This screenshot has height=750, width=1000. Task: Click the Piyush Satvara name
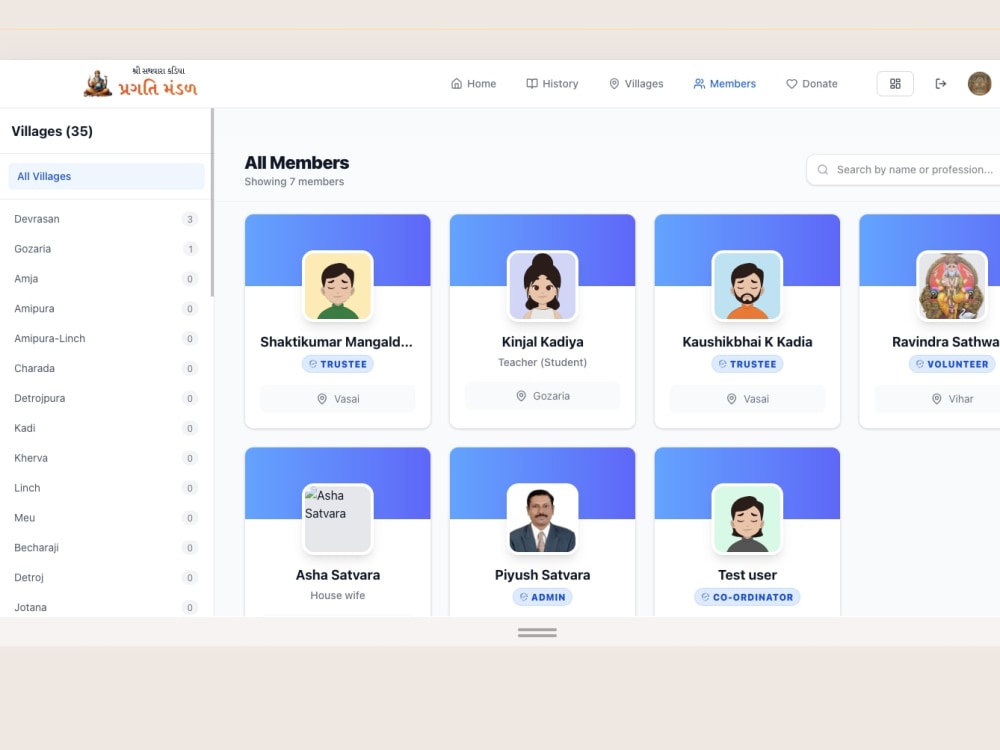[543, 575]
